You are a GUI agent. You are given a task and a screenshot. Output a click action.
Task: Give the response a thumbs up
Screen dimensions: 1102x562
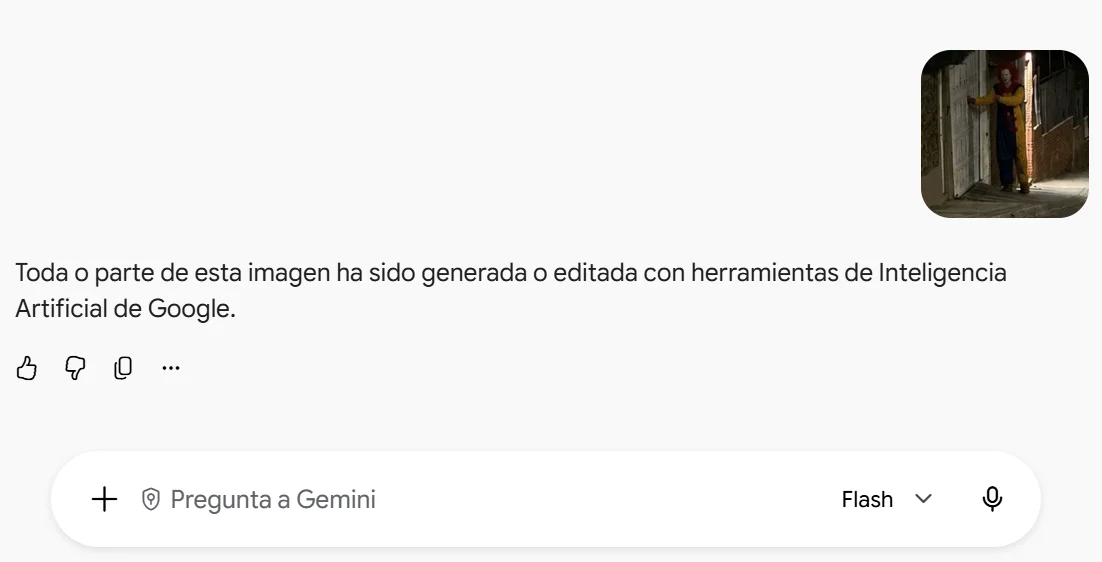pyautogui.click(x=27, y=367)
